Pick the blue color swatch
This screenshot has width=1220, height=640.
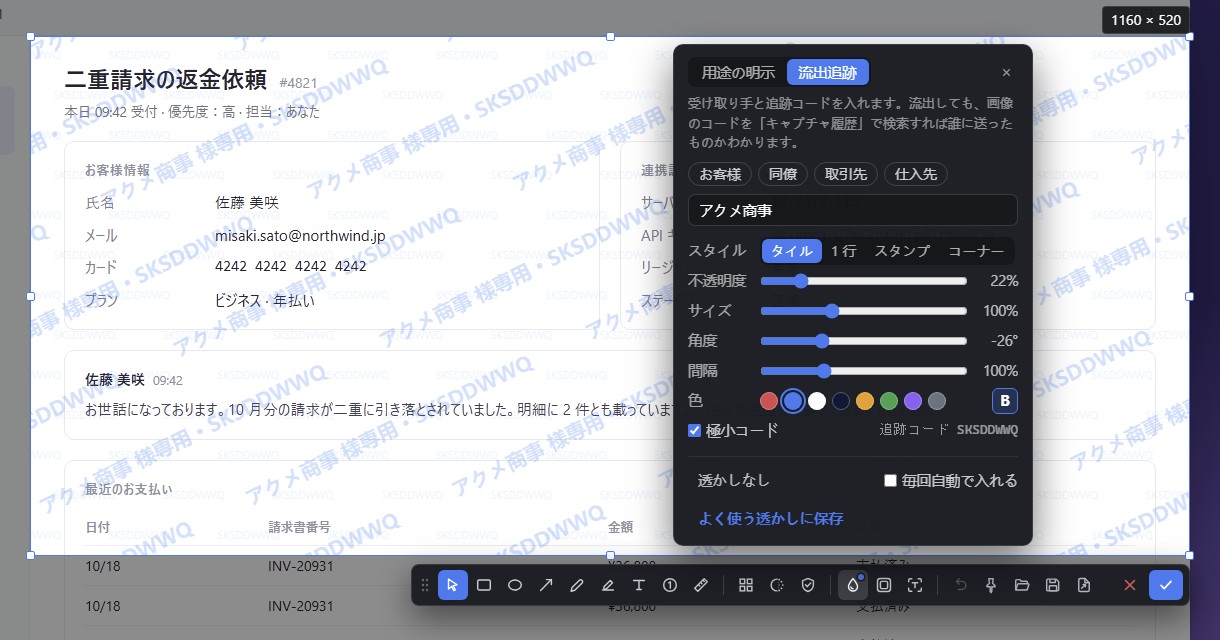pos(793,401)
